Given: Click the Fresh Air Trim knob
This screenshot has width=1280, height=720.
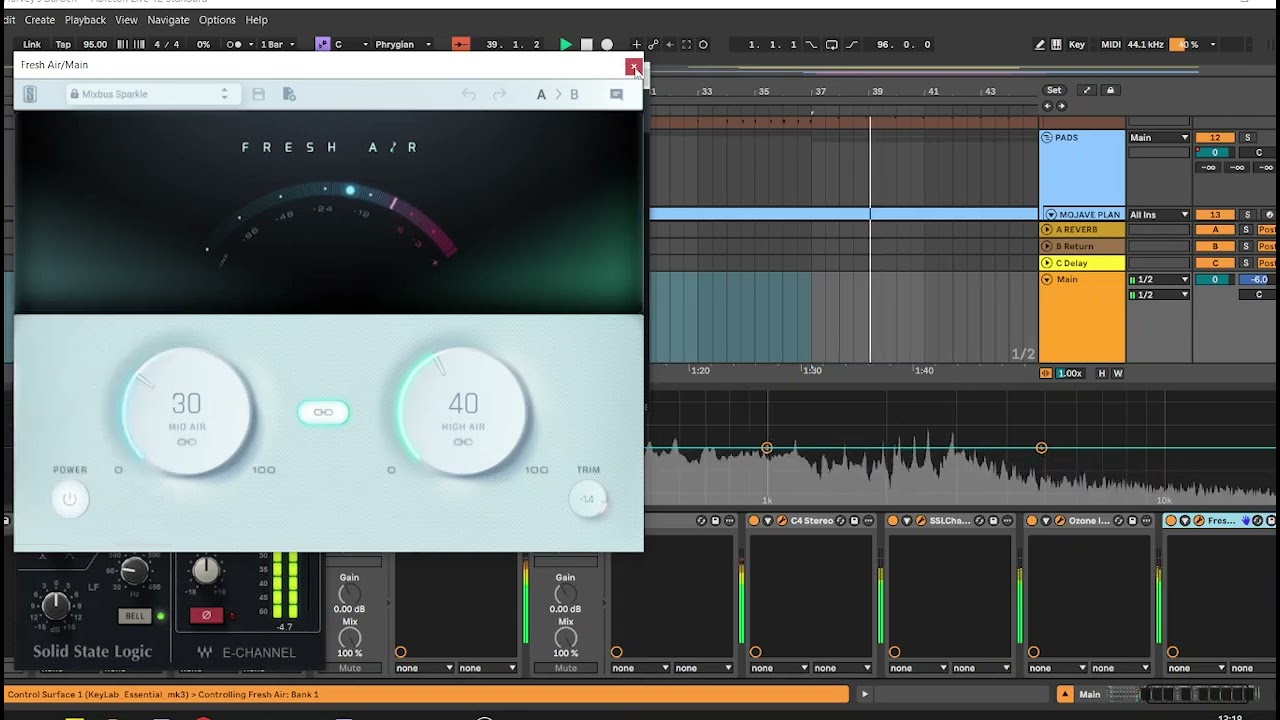Looking at the screenshot, I should coord(588,498).
